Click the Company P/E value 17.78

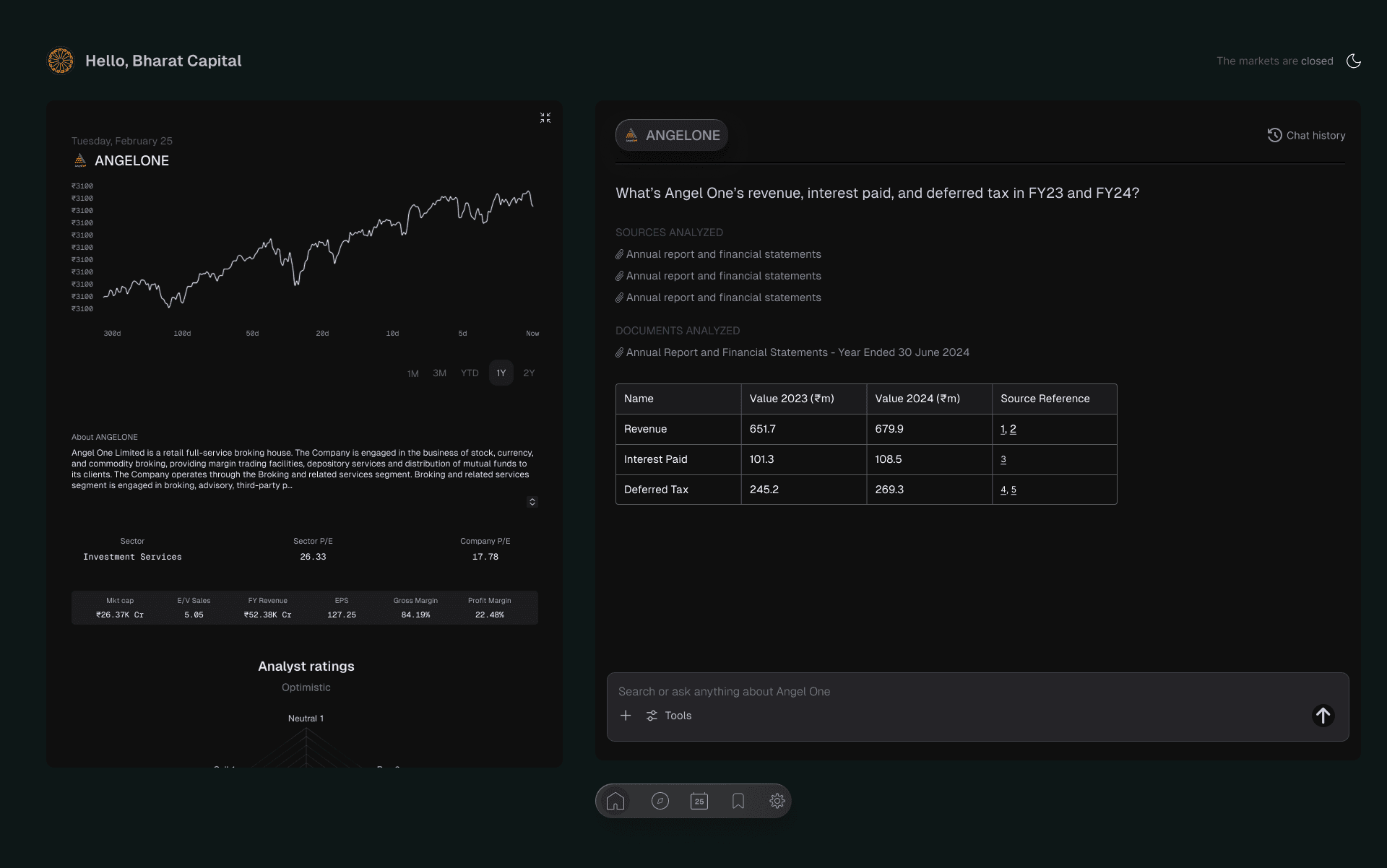click(485, 557)
